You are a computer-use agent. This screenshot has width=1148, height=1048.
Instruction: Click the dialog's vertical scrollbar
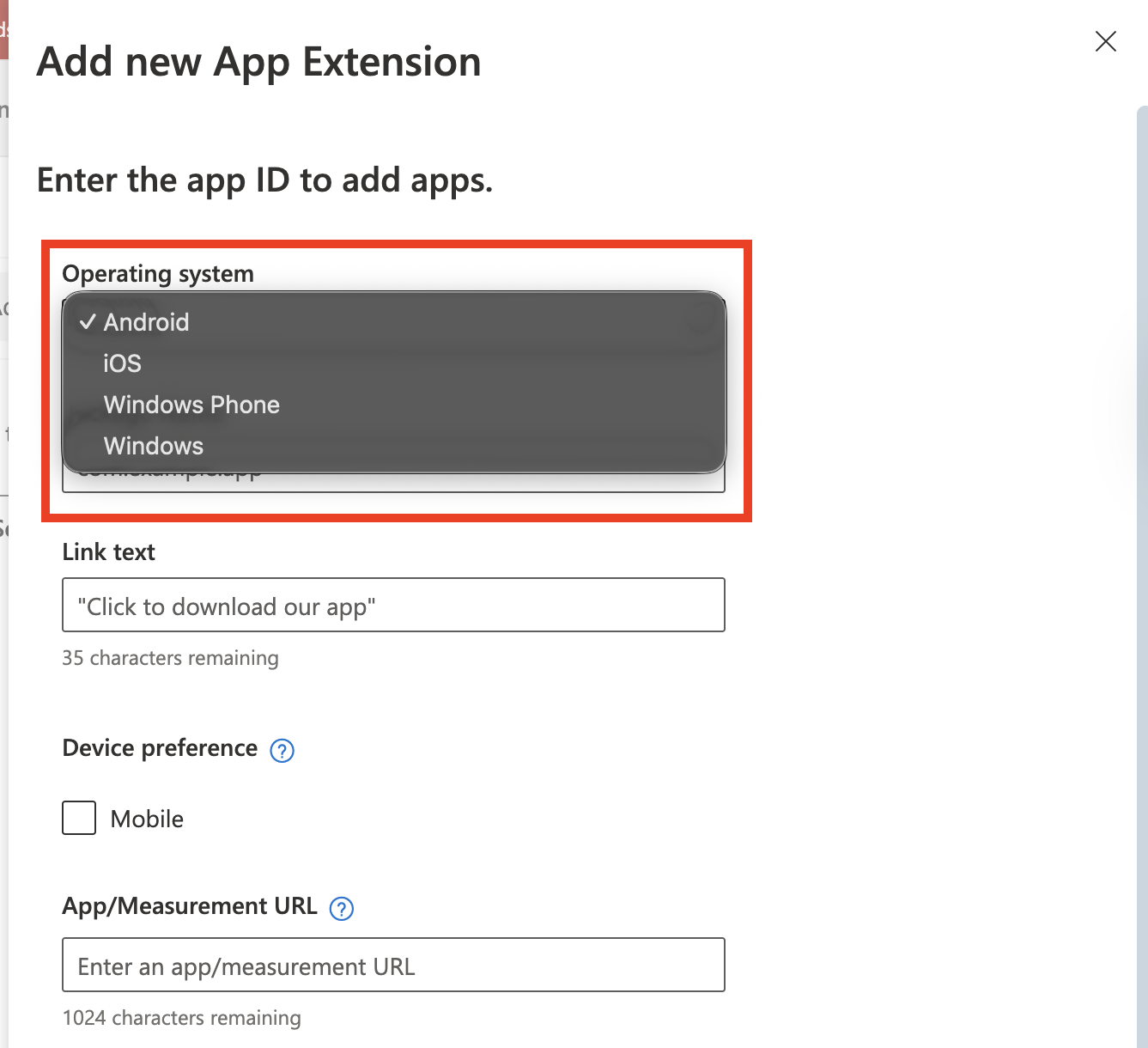1141,515
